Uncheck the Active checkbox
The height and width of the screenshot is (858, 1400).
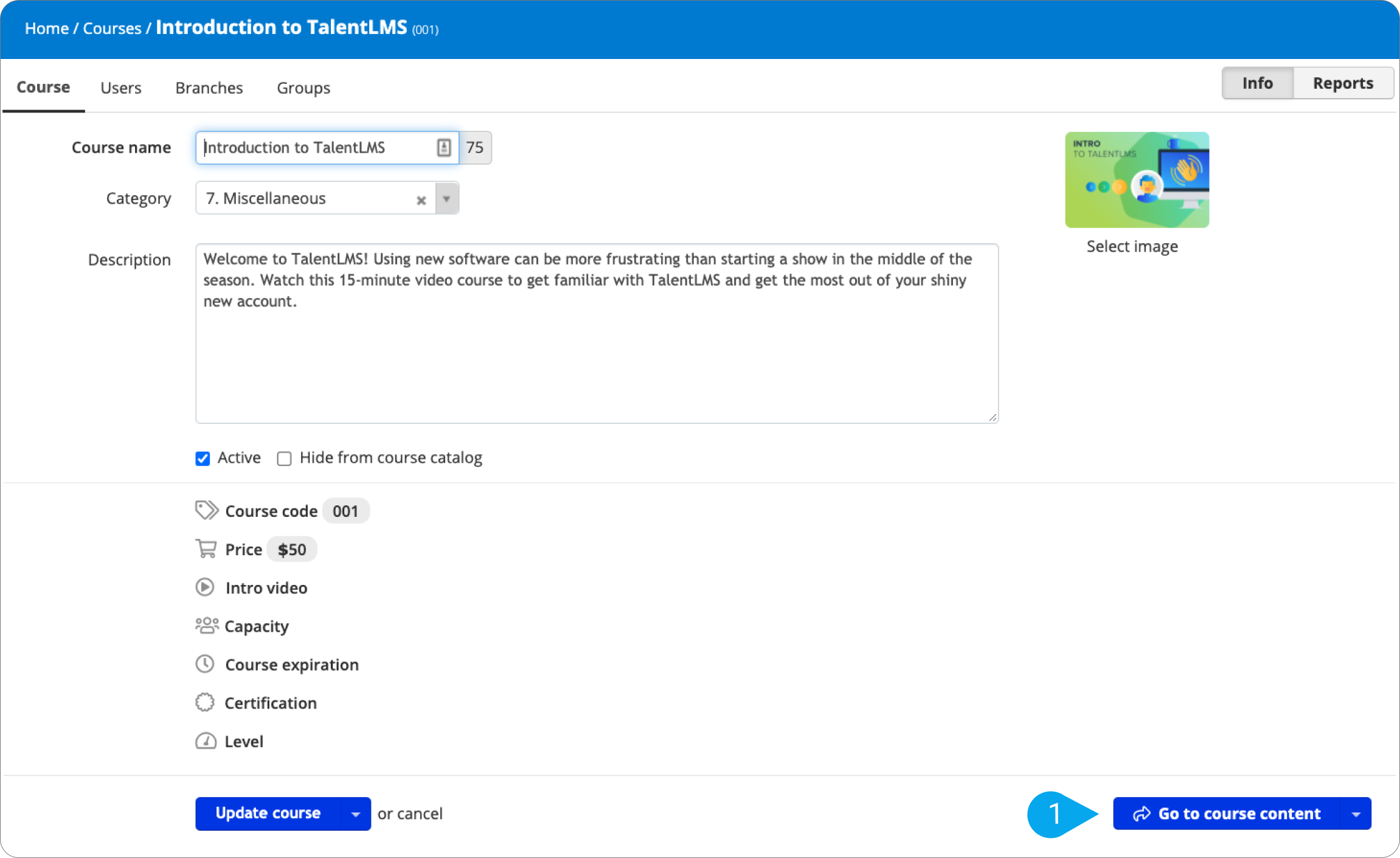pos(202,458)
